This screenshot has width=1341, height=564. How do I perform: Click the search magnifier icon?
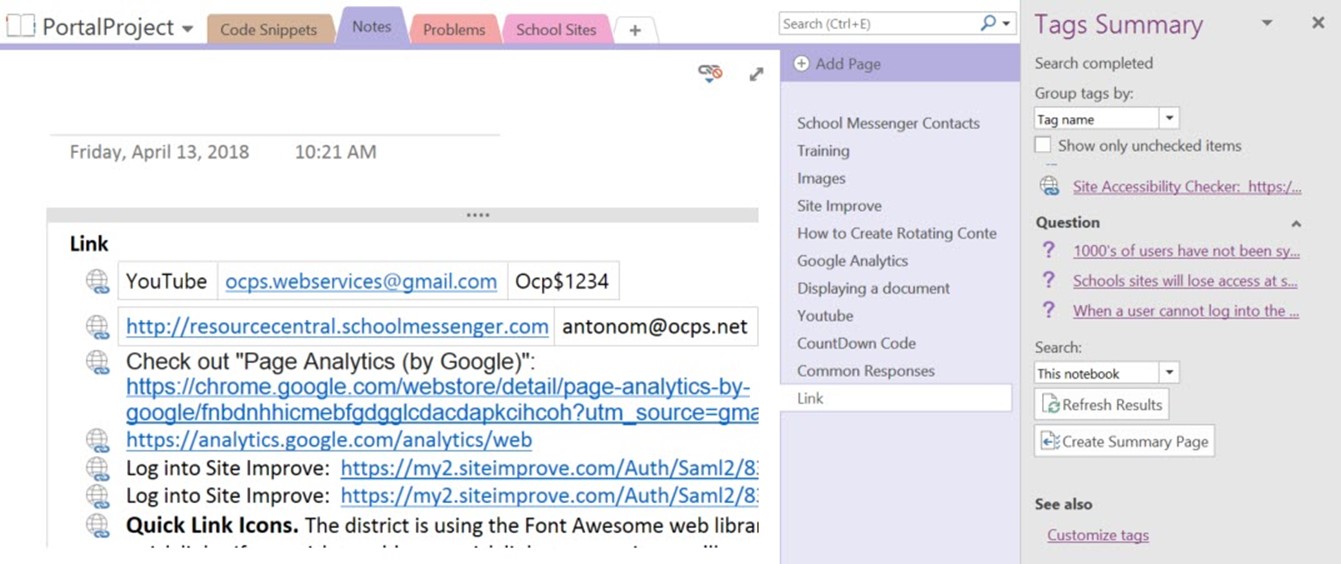tap(988, 23)
